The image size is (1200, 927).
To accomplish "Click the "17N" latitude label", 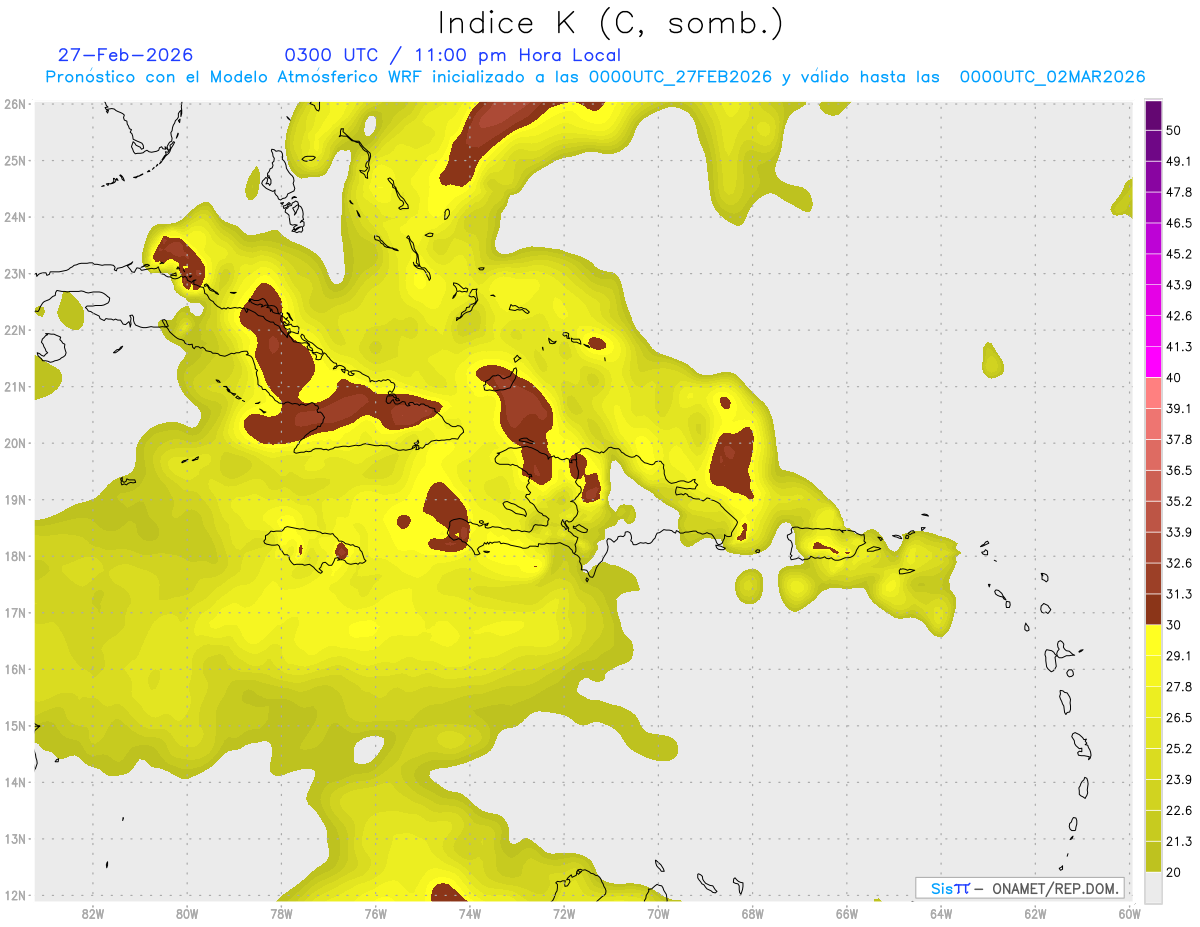I will pyautogui.click(x=14, y=613).
